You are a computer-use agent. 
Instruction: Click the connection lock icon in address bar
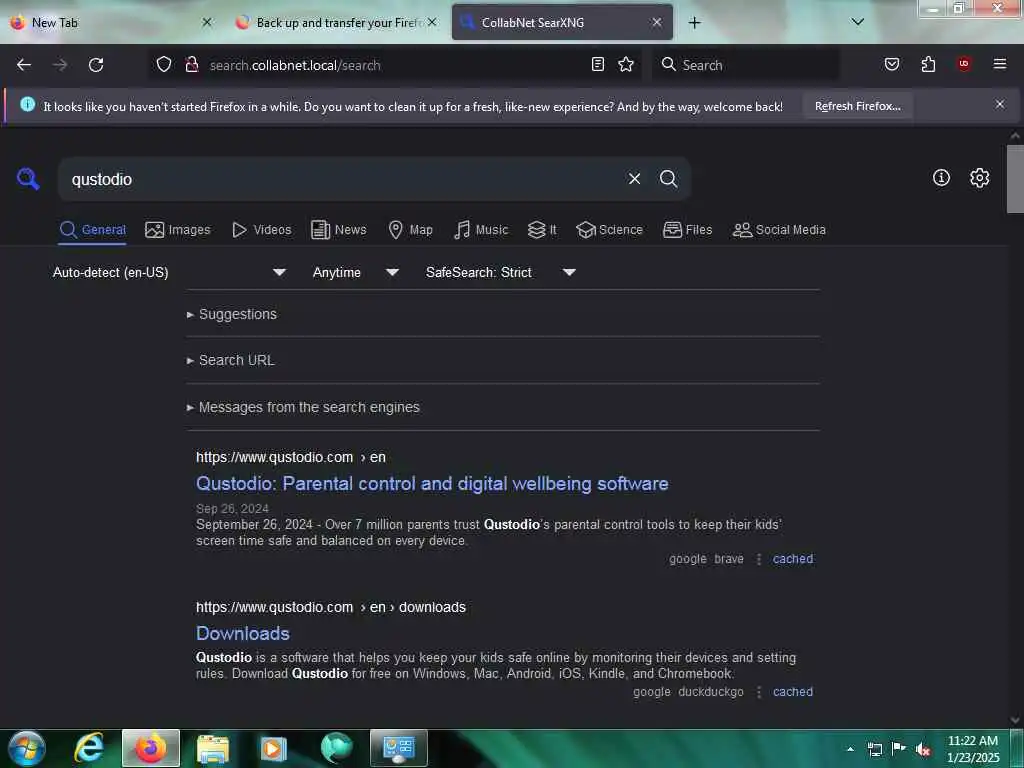tap(191, 64)
